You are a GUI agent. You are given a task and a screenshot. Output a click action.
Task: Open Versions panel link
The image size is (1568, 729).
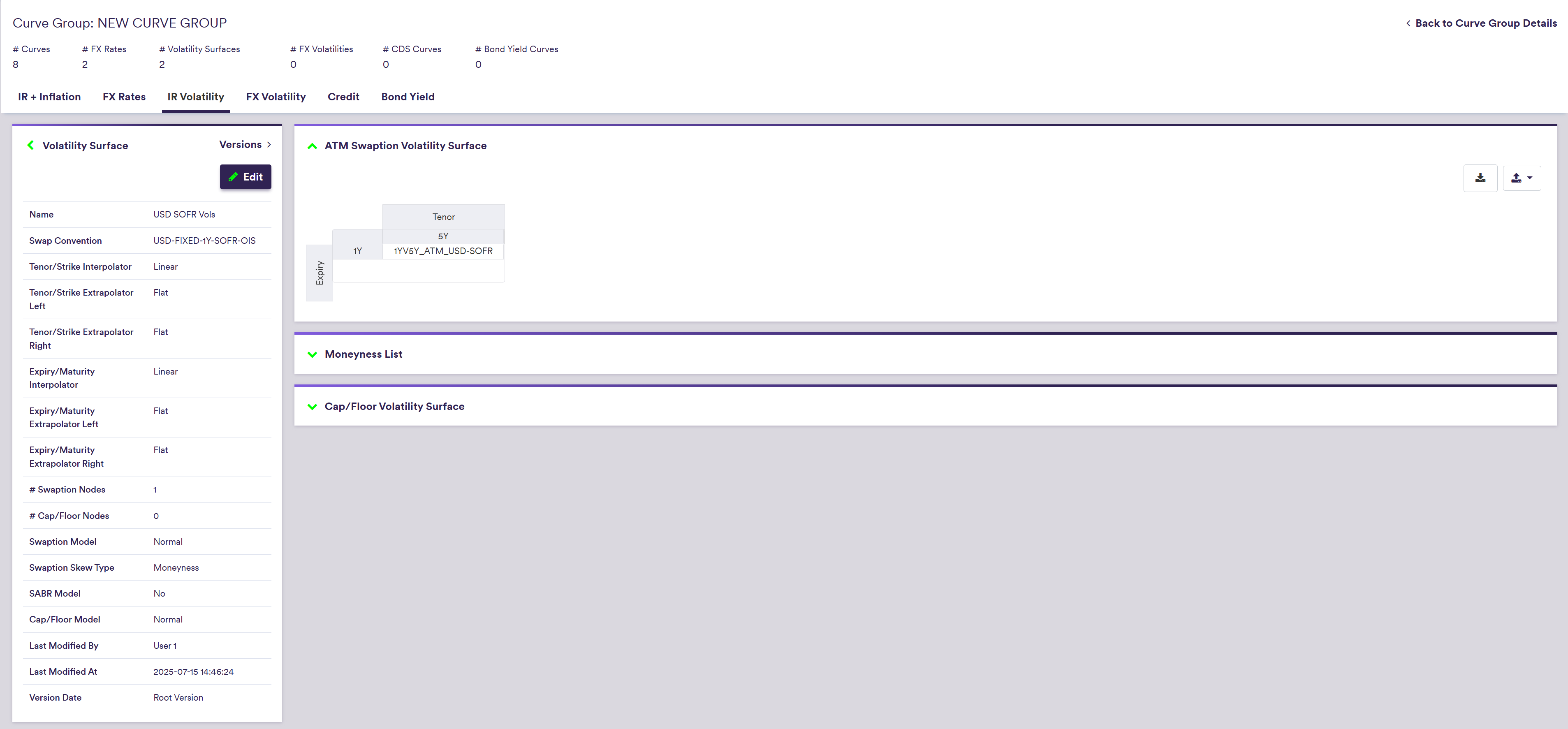point(245,144)
